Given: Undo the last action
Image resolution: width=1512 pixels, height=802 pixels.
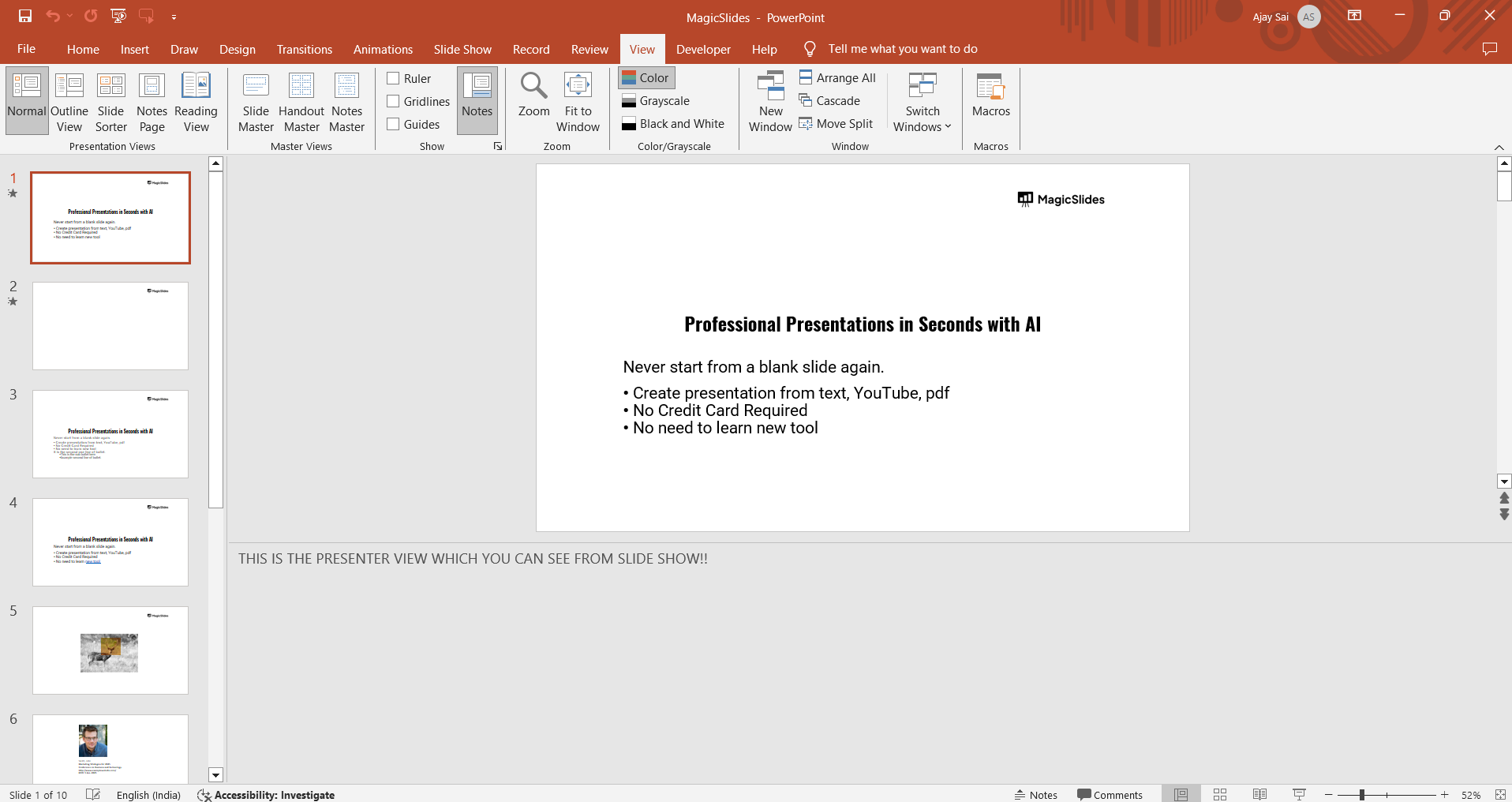Looking at the screenshot, I should click(x=53, y=16).
